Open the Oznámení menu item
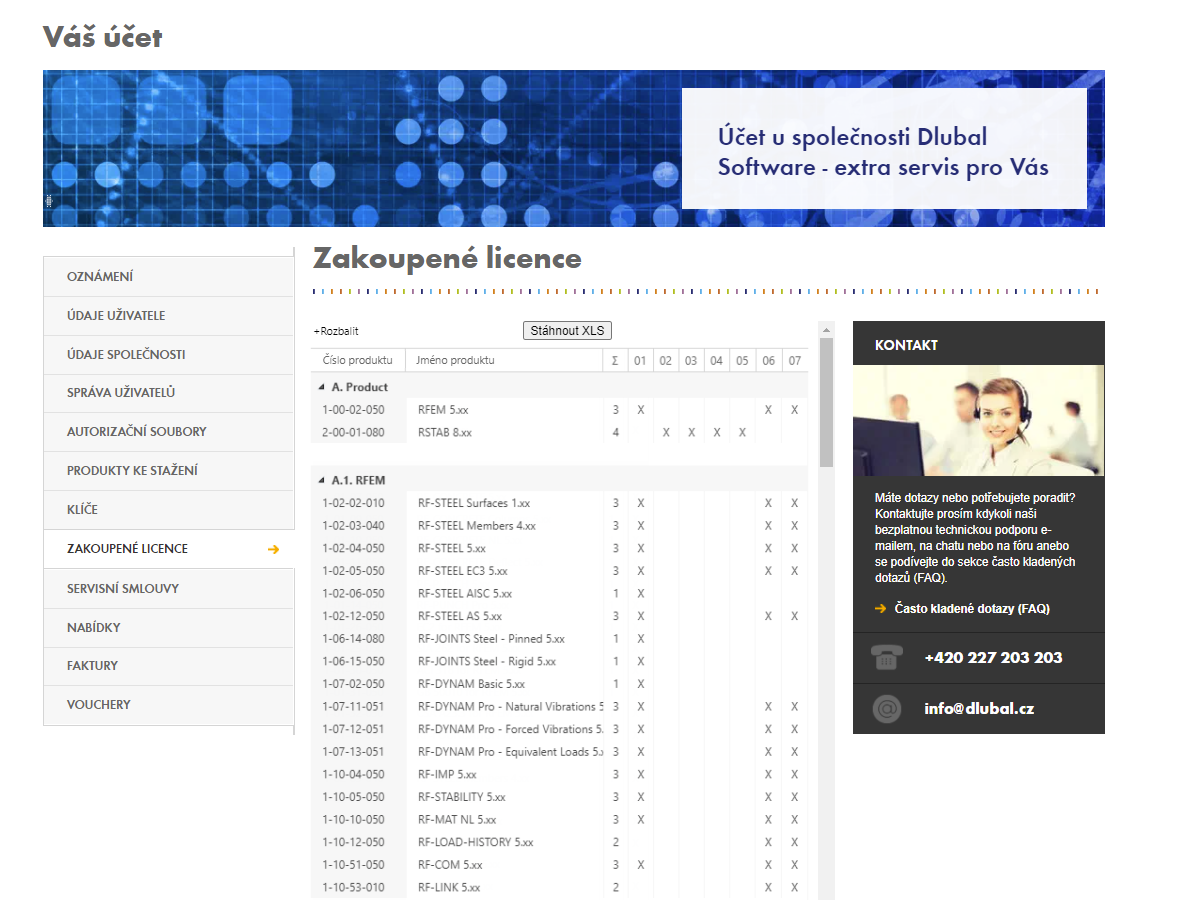 (169, 277)
